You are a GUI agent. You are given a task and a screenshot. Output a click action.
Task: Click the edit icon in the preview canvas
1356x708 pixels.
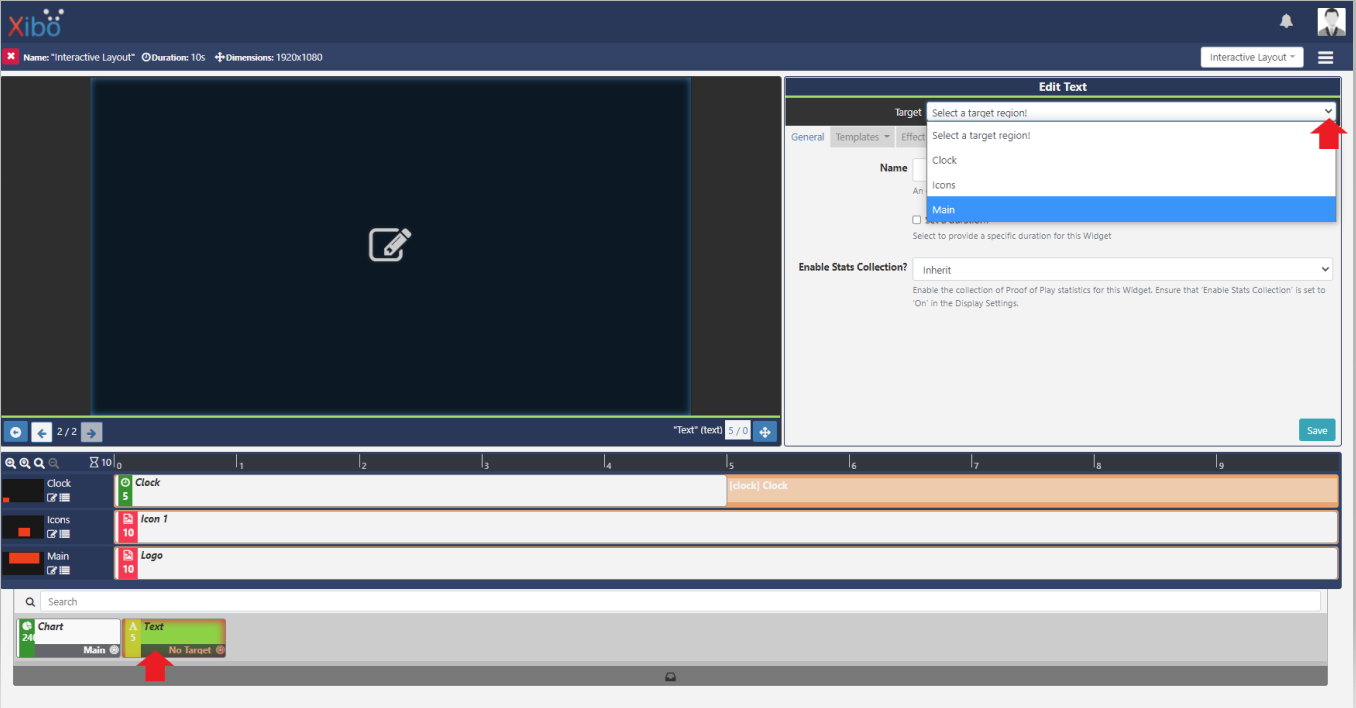[390, 245]
